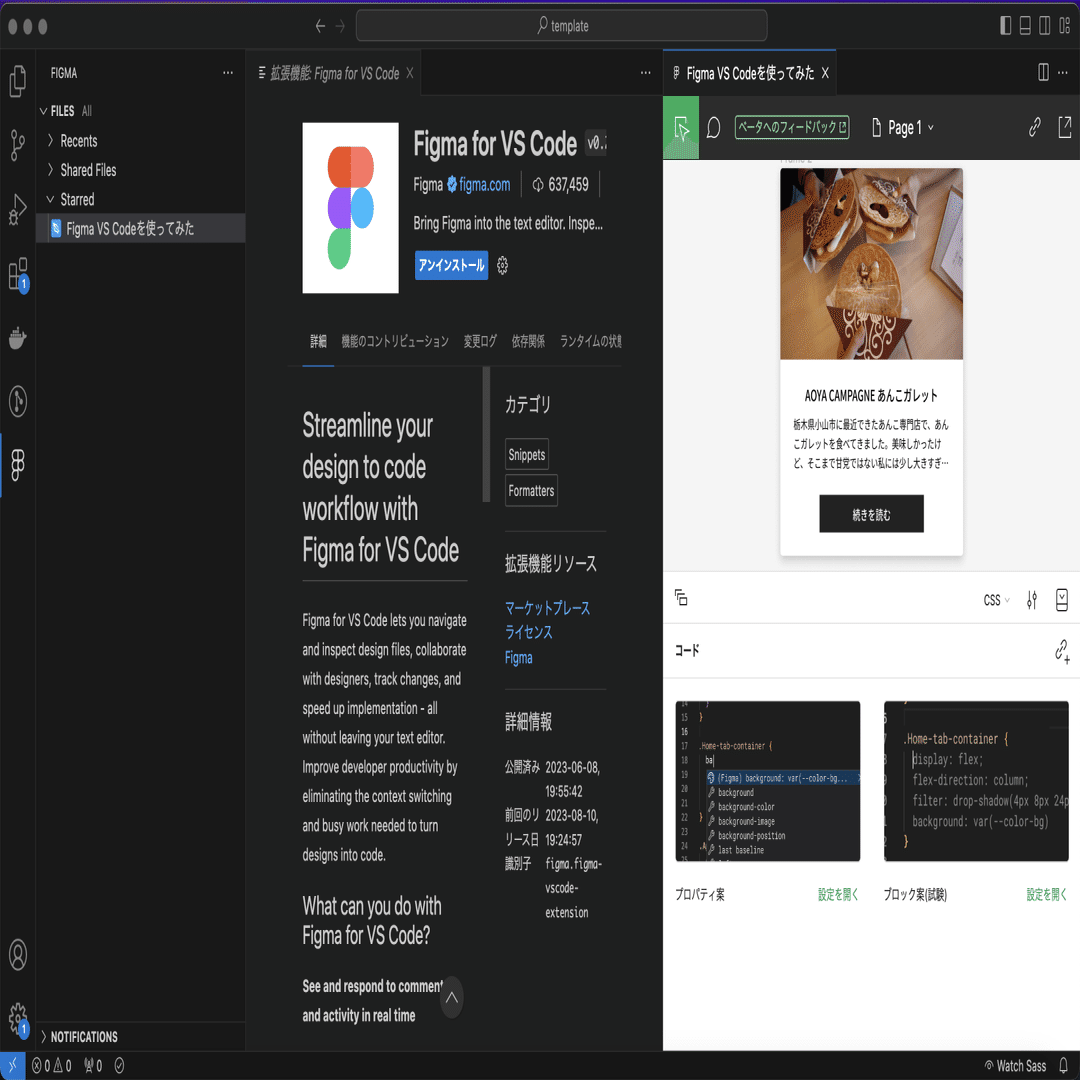1080x1080 pixels.
Task: Click the property suggestion code preview image
Action: pos(767,781)
